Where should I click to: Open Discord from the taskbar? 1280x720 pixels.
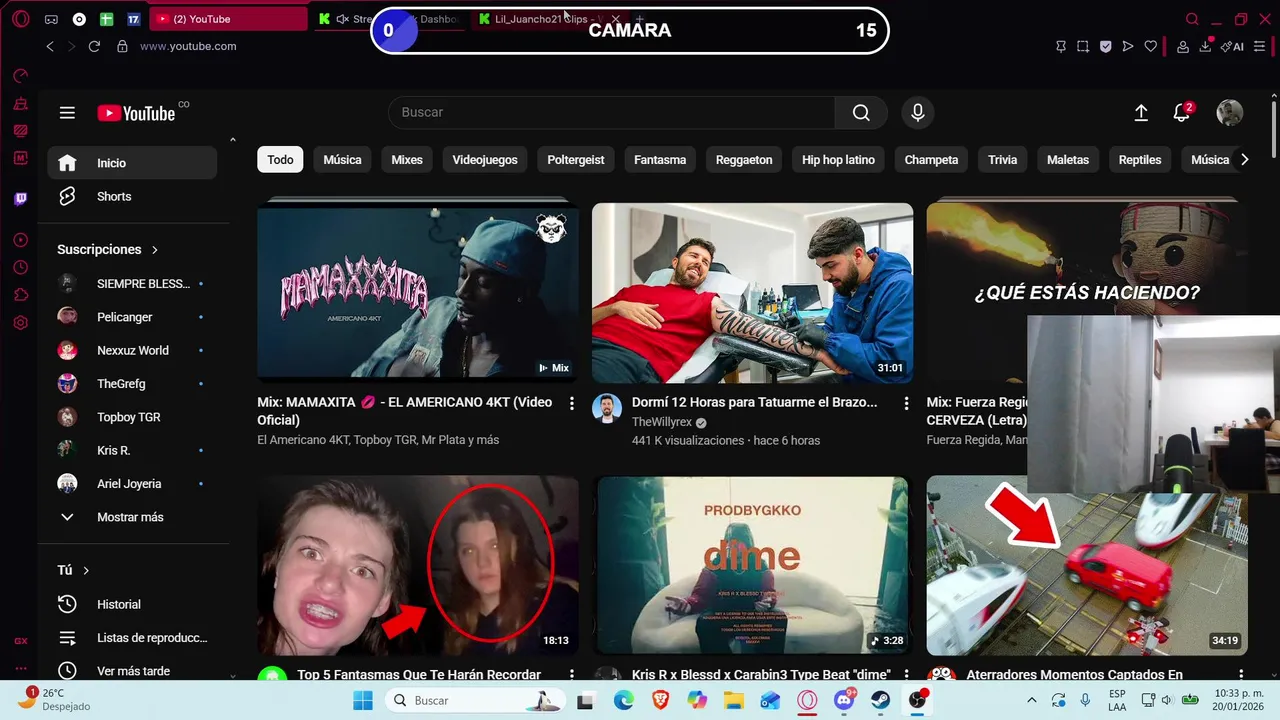[844, 700]
